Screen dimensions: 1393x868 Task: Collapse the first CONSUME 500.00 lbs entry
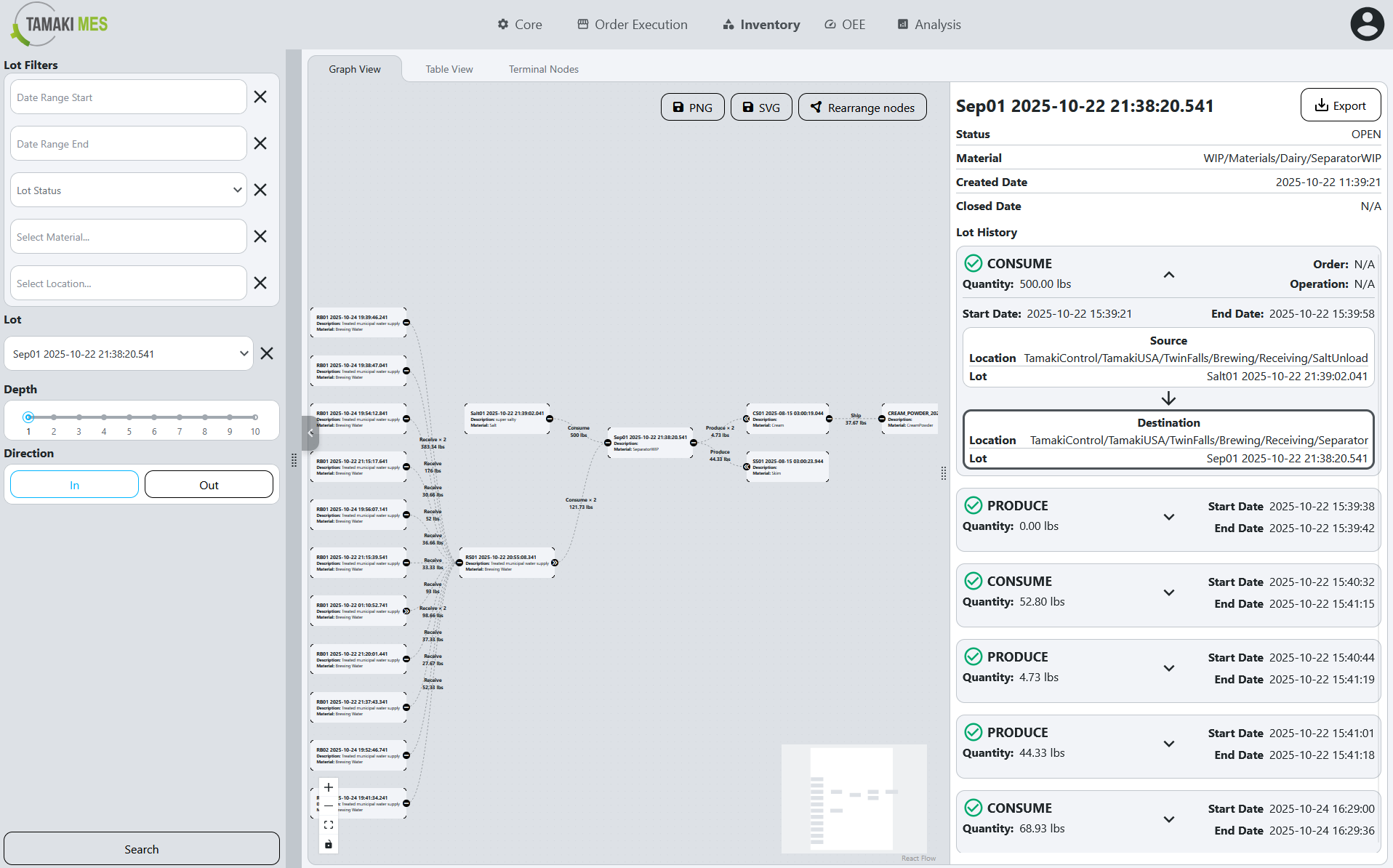1169,275
